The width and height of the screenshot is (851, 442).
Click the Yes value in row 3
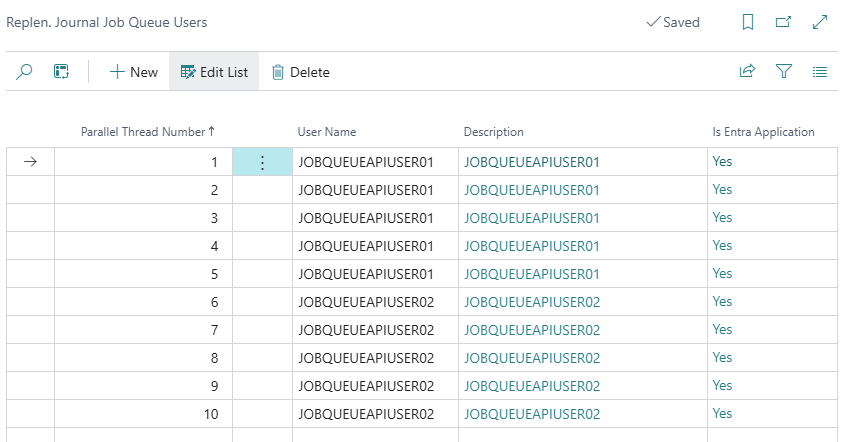pyautogui.click(x=722, y=218)
